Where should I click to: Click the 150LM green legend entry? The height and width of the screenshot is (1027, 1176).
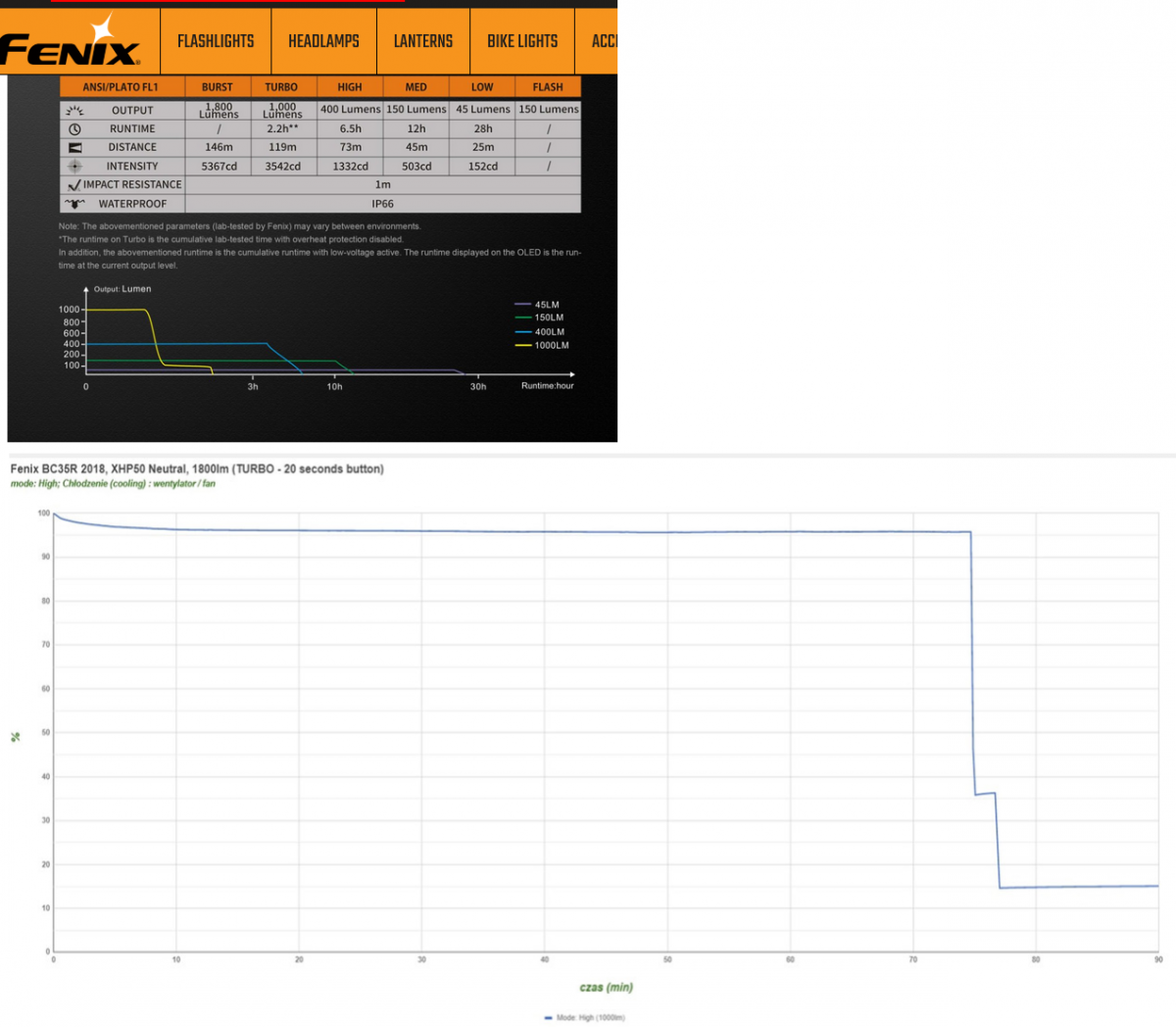[x=539, y=318]
